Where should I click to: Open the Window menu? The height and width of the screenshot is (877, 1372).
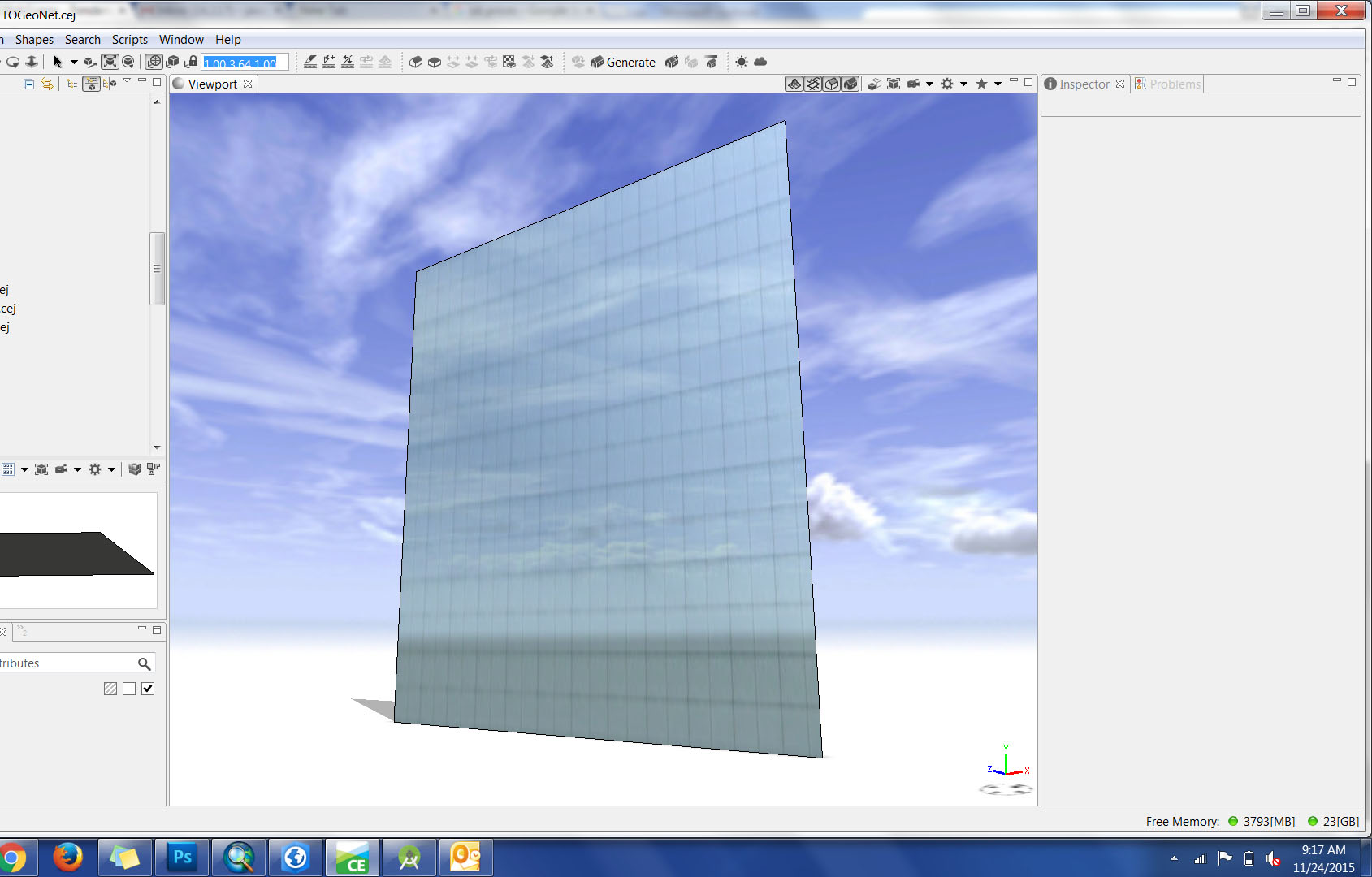tap(181, 39)
